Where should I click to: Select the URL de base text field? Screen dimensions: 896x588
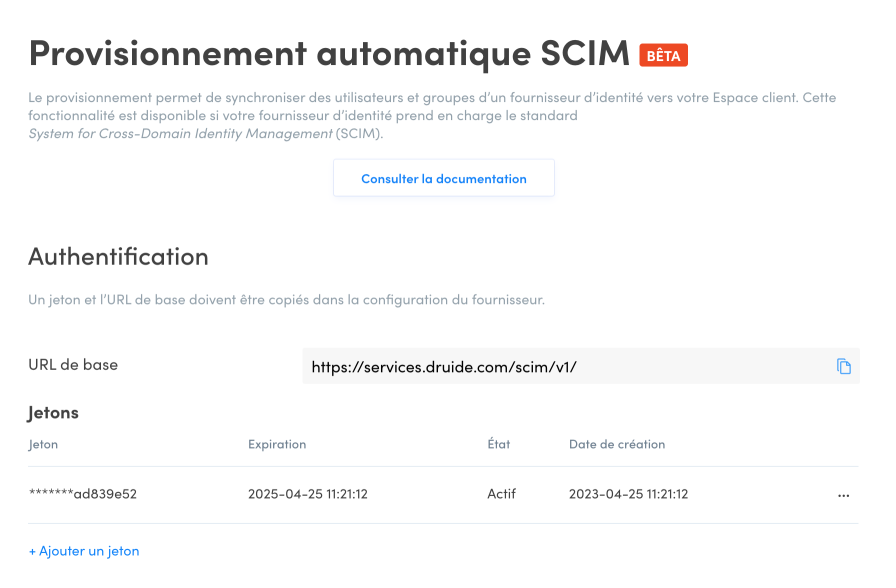coord(581,366)
